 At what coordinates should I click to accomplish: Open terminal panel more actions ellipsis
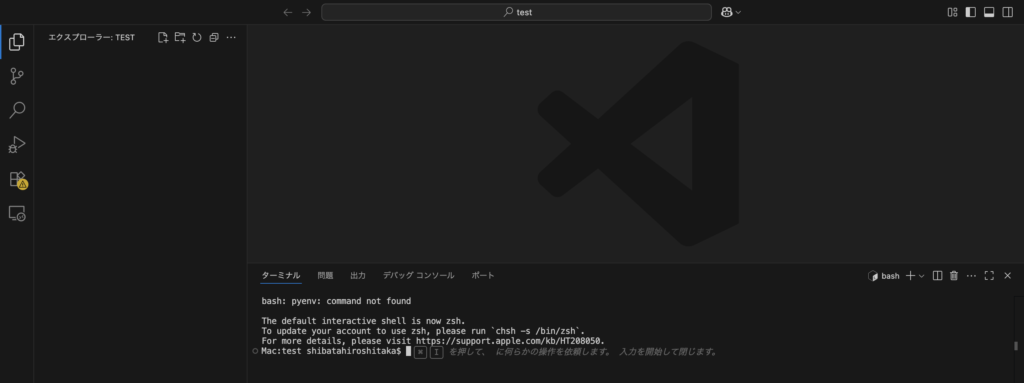pyautogui.click(x=971, y=276)
